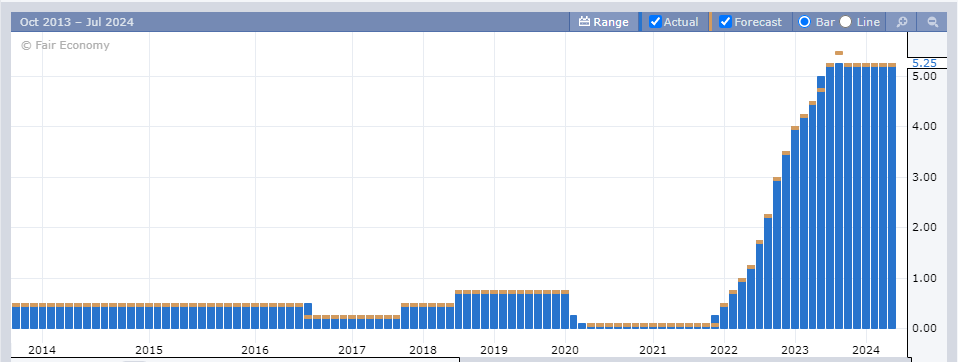This screenshot has width=958, height=362.
Task: Click the 2017 year label
Action: (x=351, y=350)
